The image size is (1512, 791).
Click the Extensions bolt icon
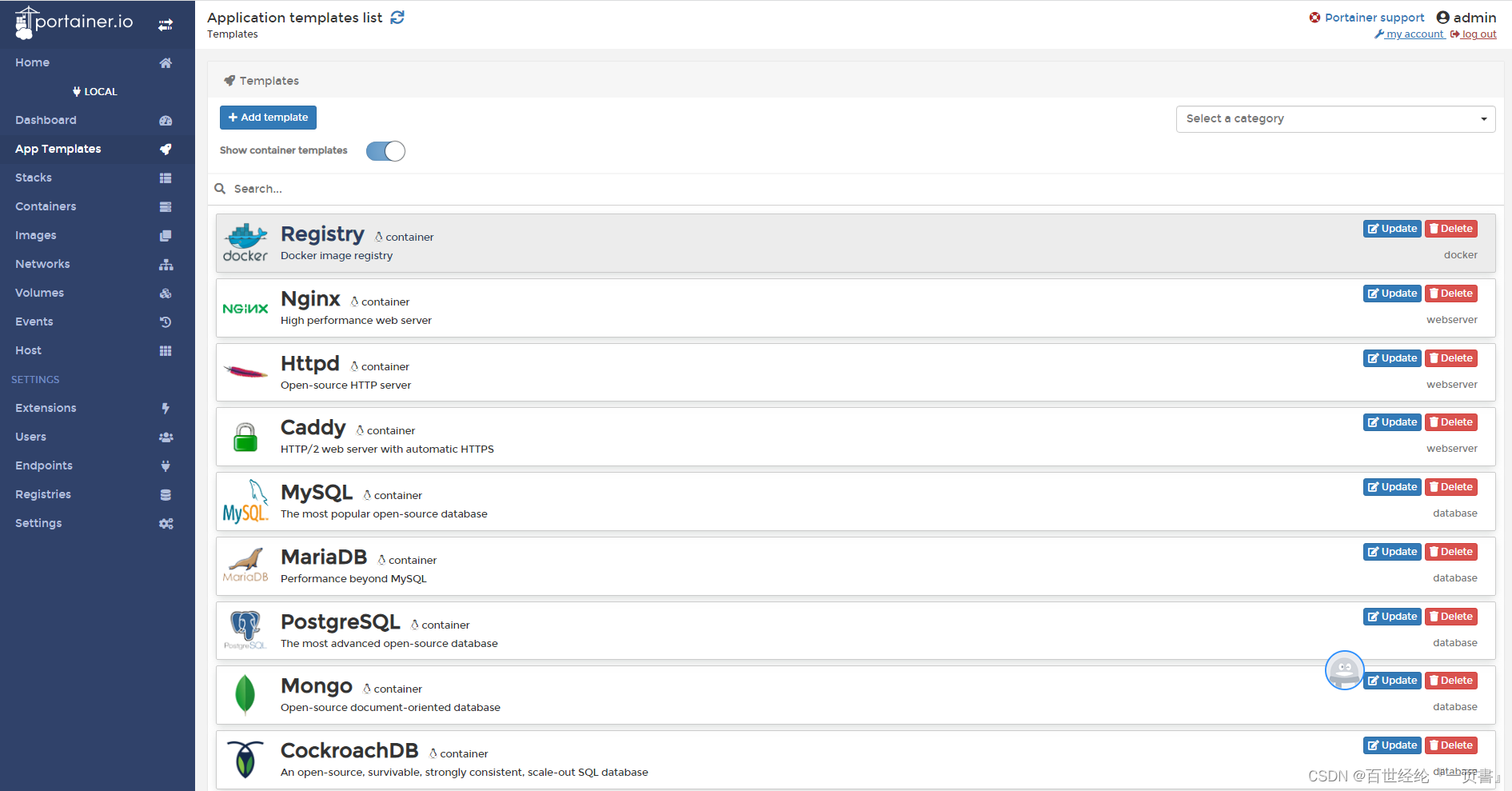(x=166, y=409)
